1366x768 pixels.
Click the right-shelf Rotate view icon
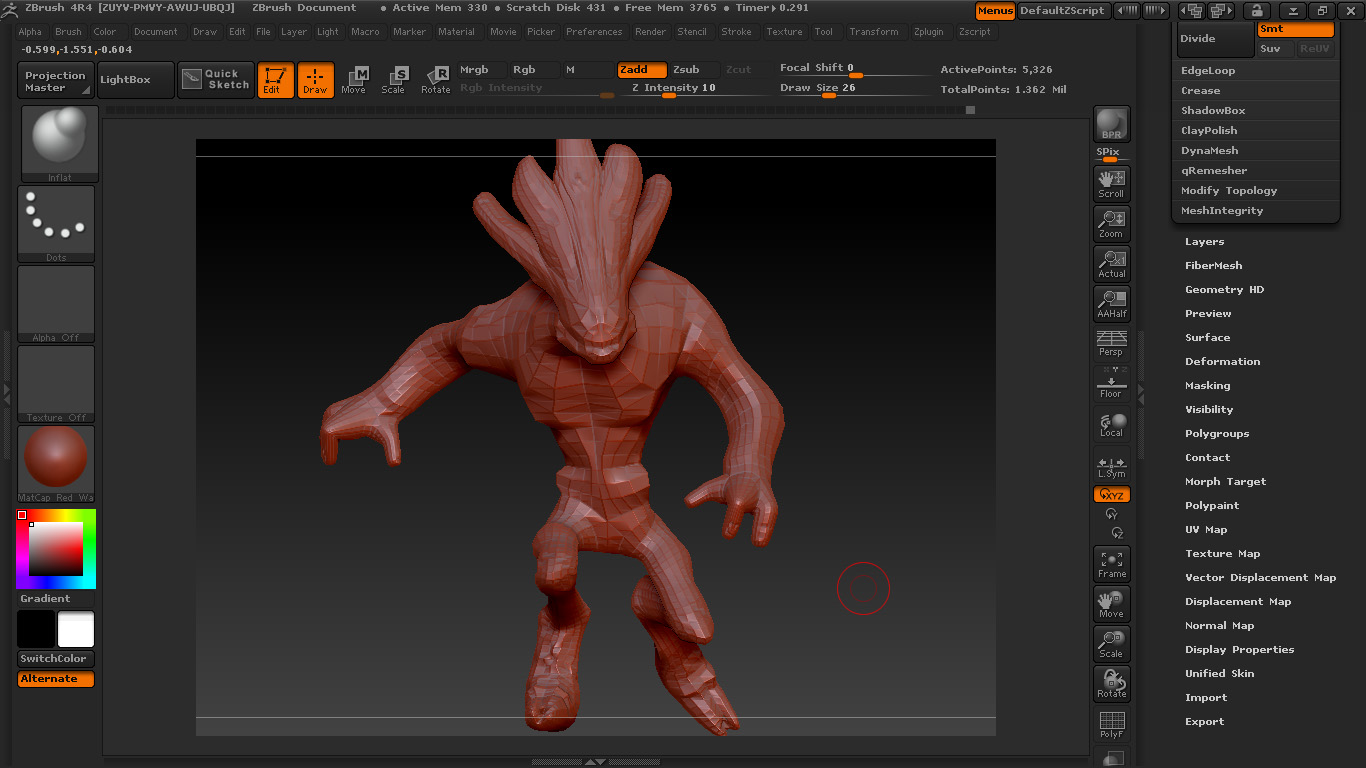click(x=1111, y=684)
